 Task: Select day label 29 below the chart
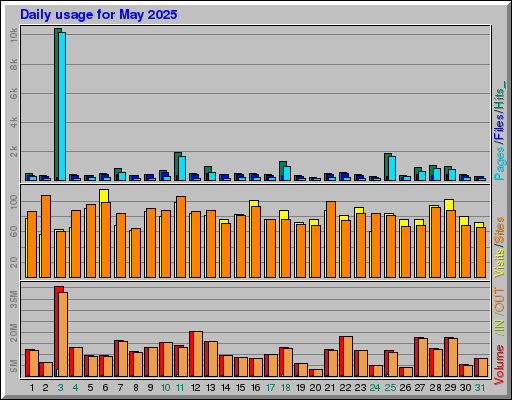point(450,388)
